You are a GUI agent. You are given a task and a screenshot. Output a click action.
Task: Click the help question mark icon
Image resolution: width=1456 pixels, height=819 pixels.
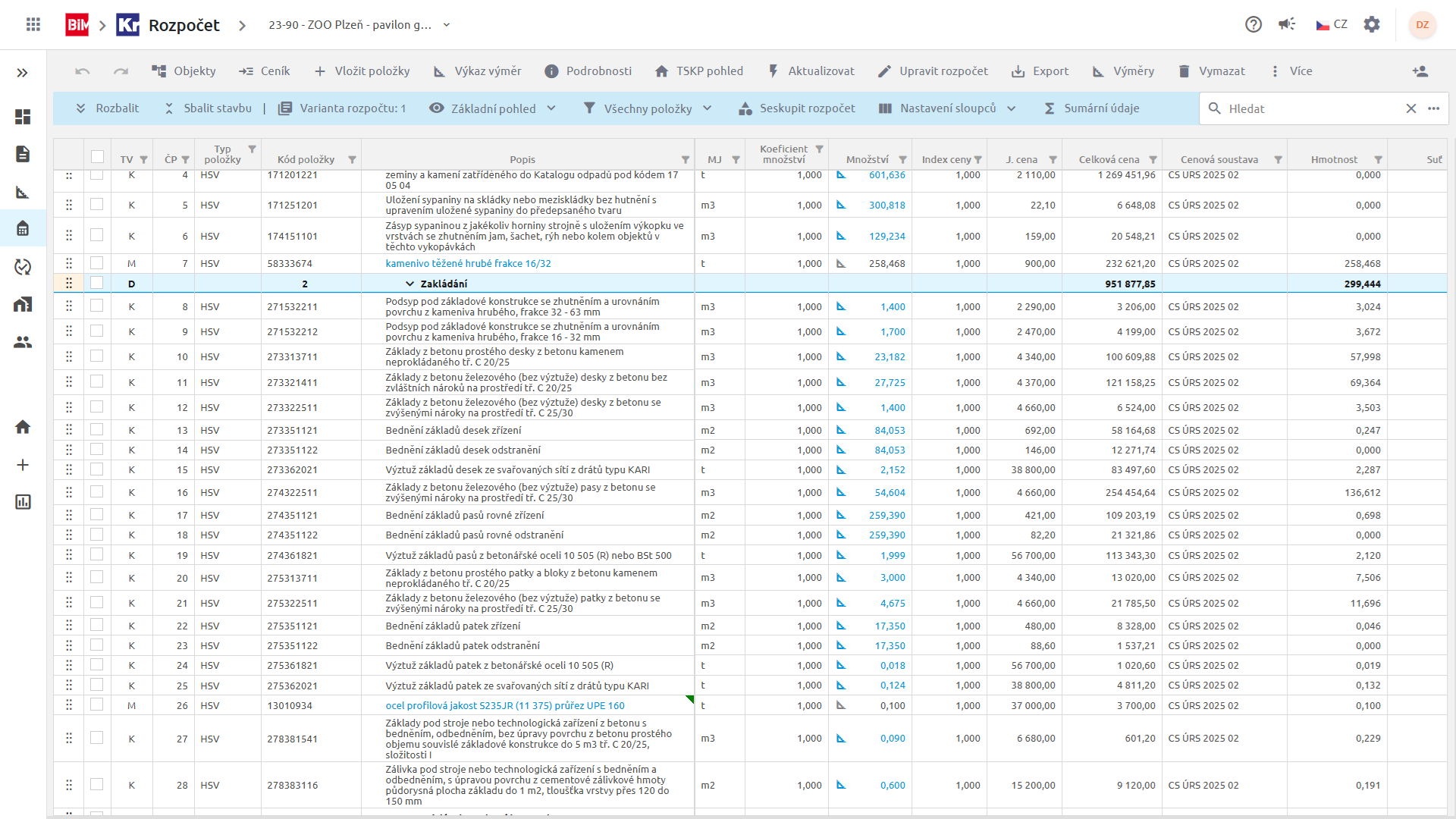pos(1254,24)
